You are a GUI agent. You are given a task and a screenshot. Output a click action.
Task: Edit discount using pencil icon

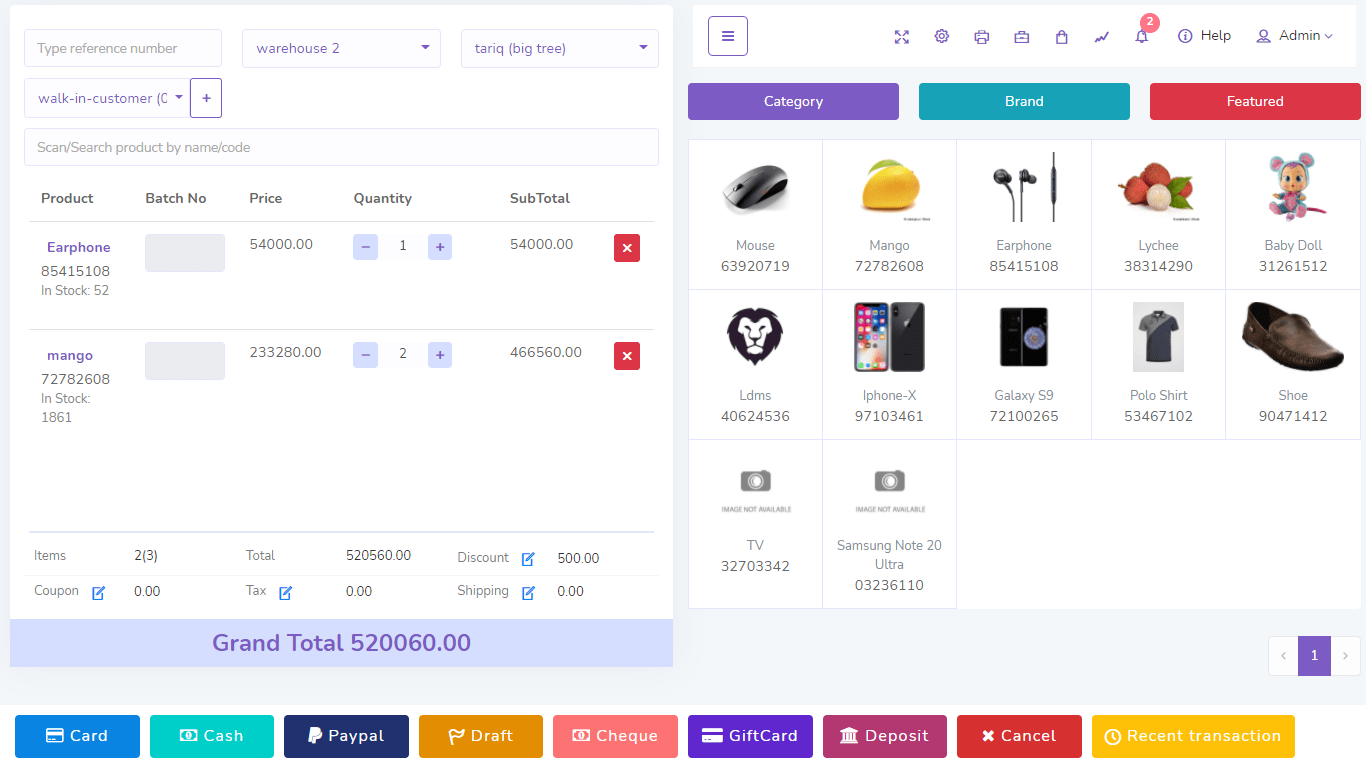click(528, 559)
